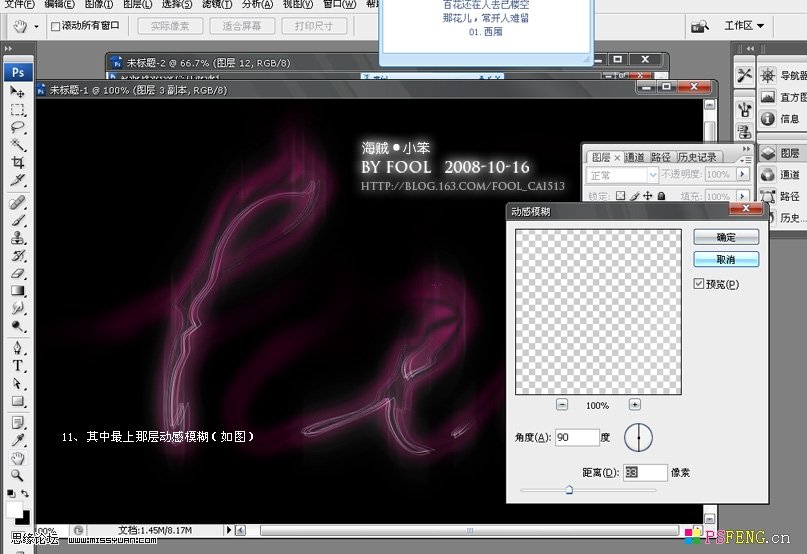The image size is (807, 554).
Task: Open the 直方图 histogram panel icon
Action: pos(768,97)
